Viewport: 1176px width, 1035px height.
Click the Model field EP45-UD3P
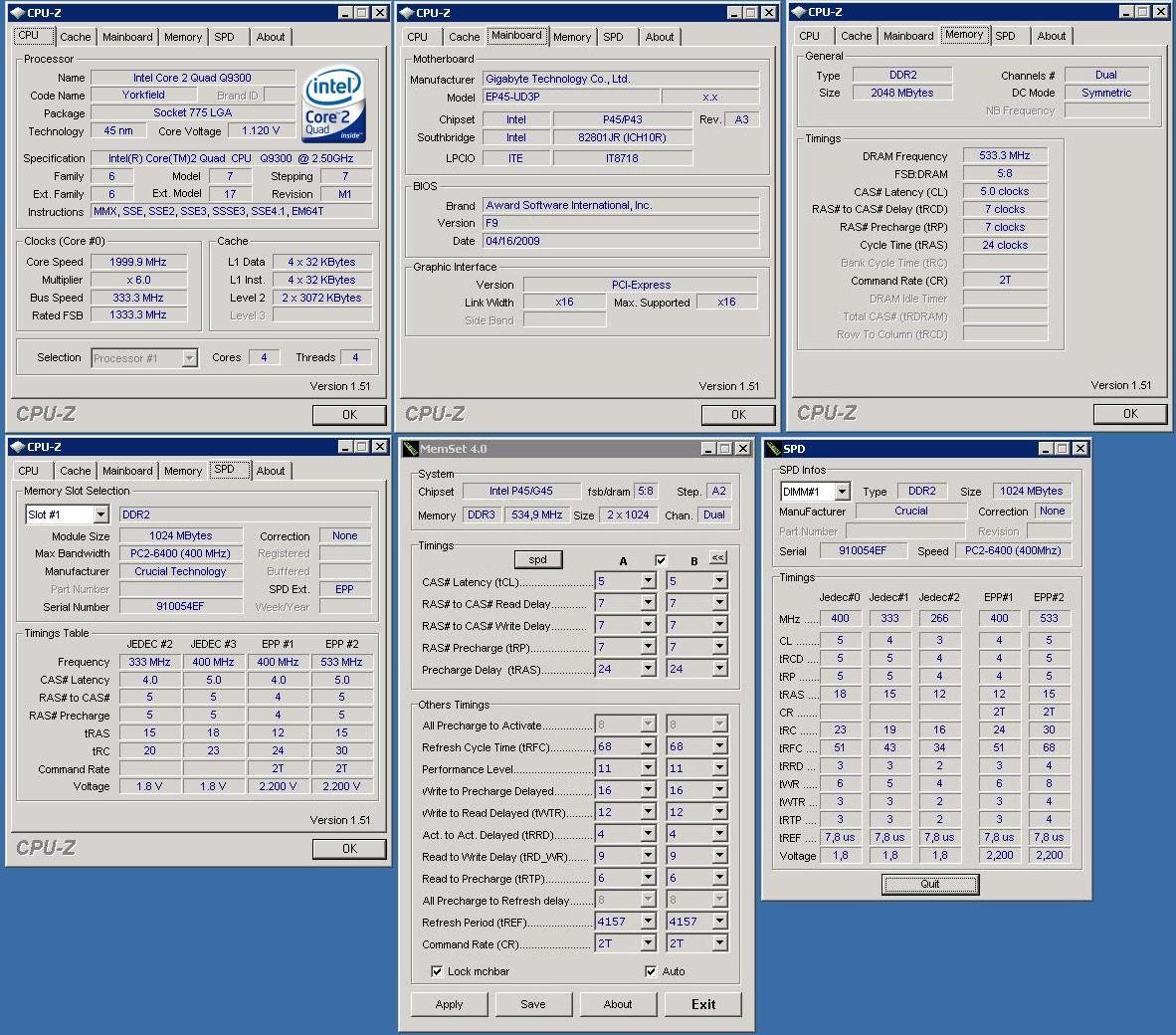[x=571, y=97]
